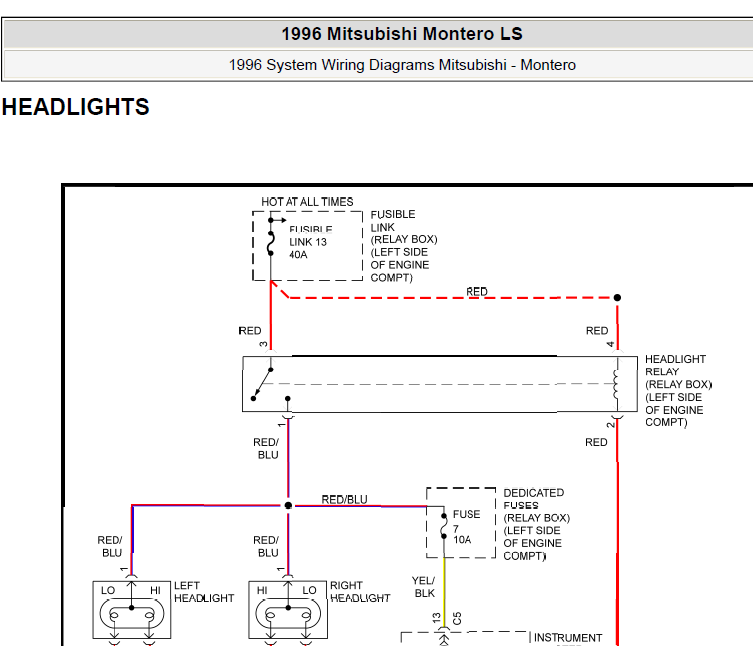Click the HI label in left headlight
This screenshot has width=753, height=646.
[155, 590]
